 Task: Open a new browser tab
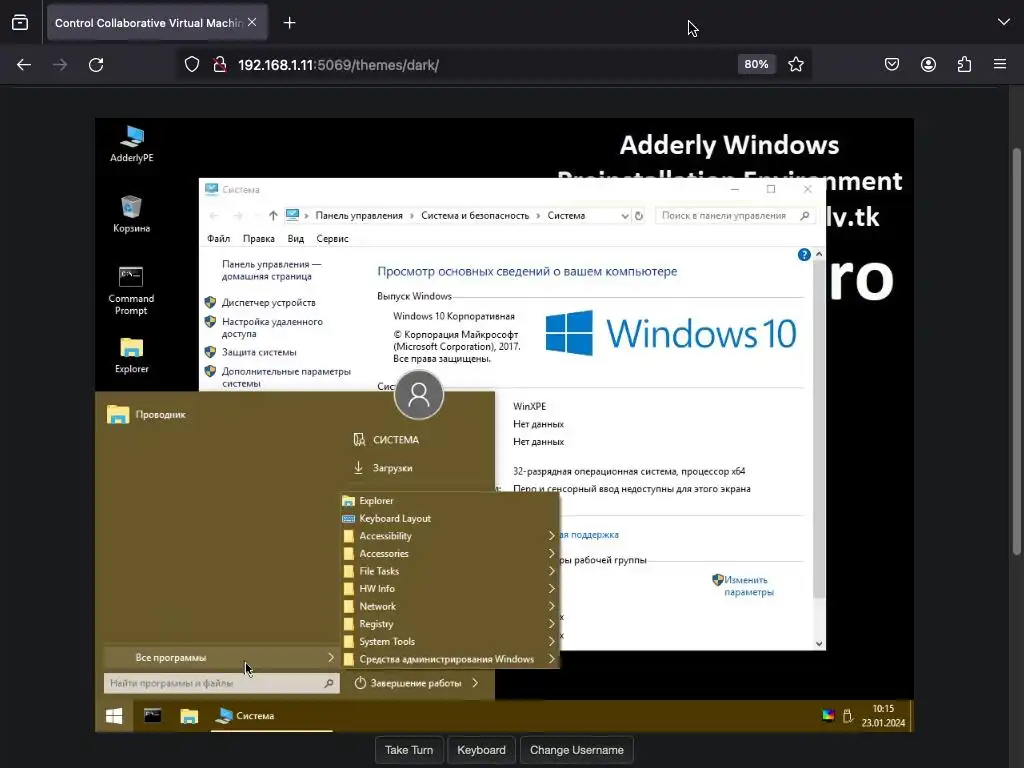pyautogui.click(x=289, y=23)
